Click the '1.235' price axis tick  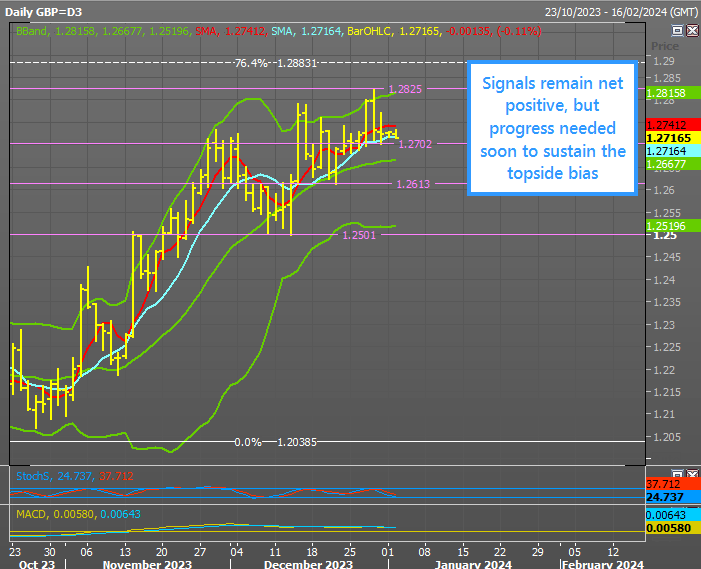[667, 302]
